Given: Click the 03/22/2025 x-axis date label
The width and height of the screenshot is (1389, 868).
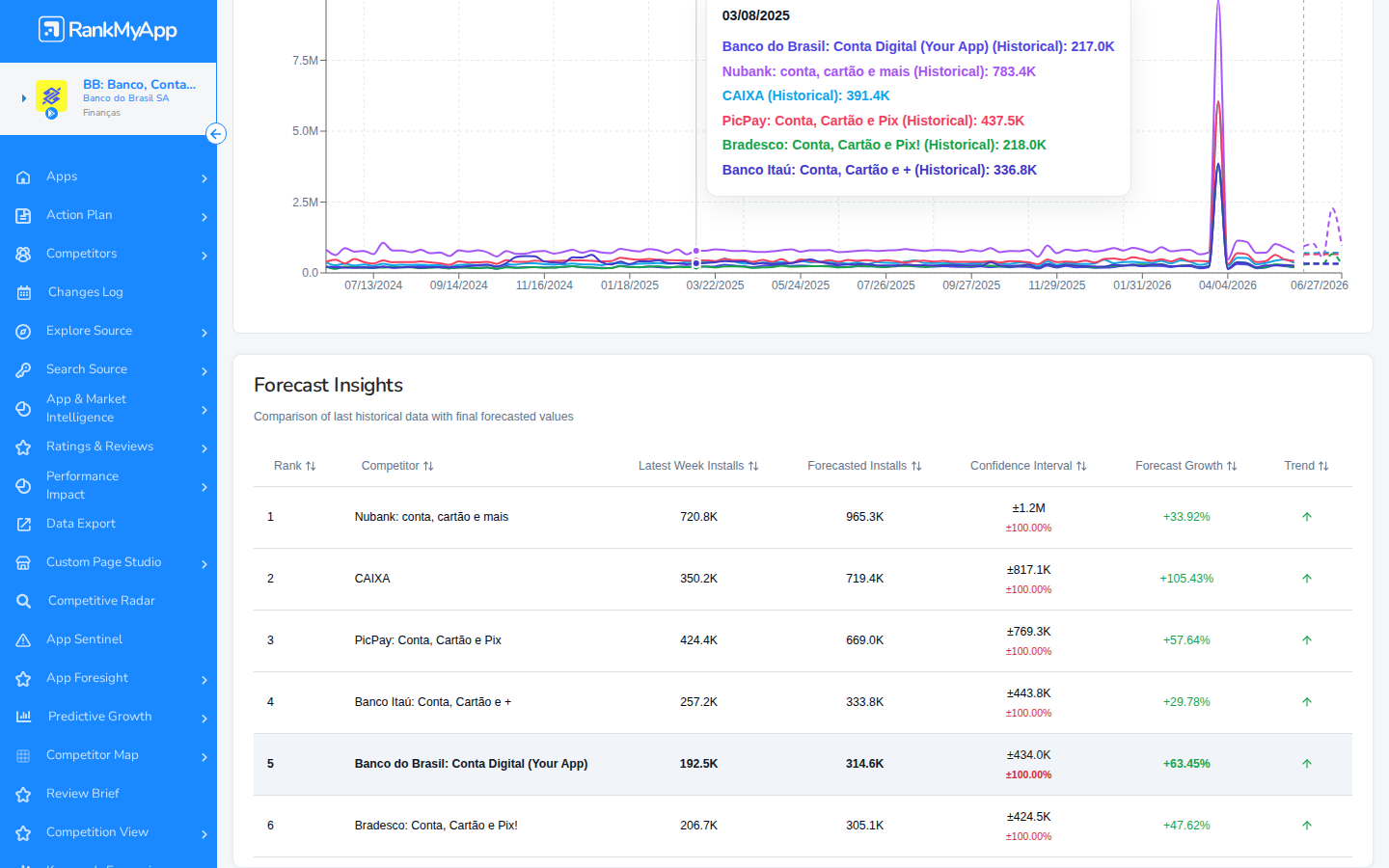Looking at the screenshot, I should click(x=715, y=285).
